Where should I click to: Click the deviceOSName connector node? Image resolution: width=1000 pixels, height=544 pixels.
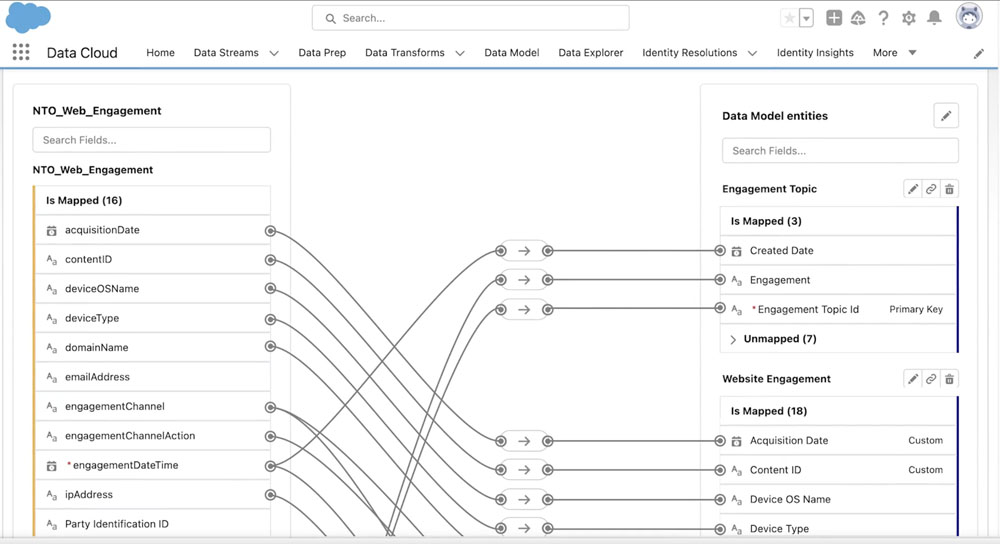[270, 289]
